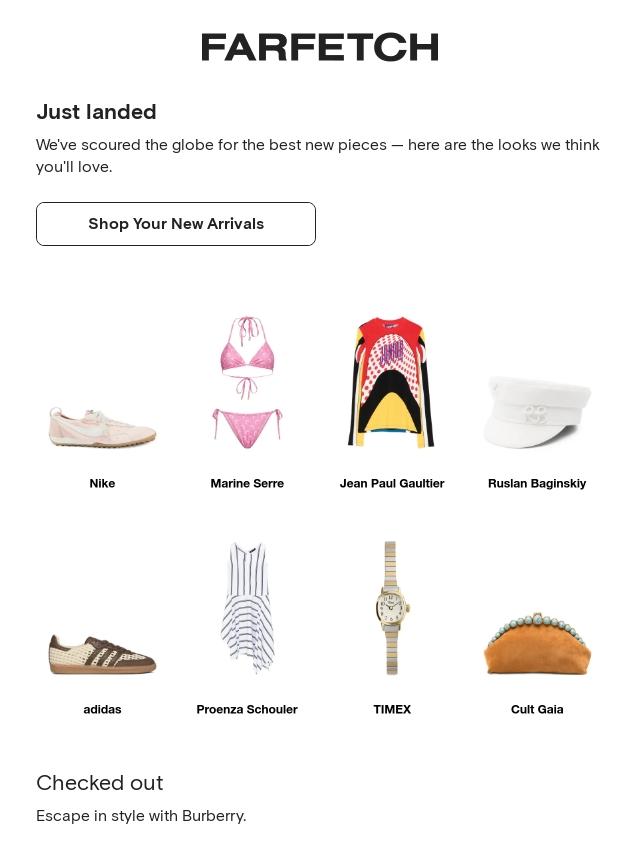The image size is (640, 854).
Task: Click the FARFETCH logo
Action: (x=320, y=47)
